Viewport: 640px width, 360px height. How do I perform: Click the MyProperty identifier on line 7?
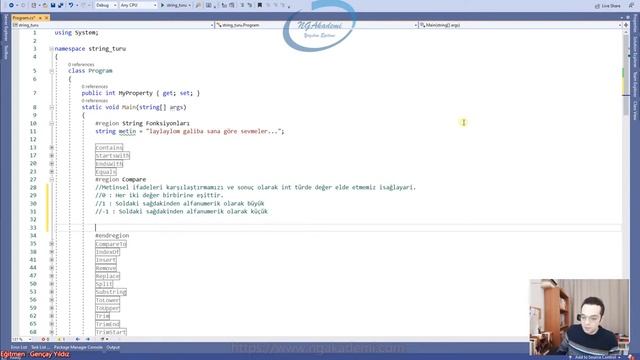point(136,93)
